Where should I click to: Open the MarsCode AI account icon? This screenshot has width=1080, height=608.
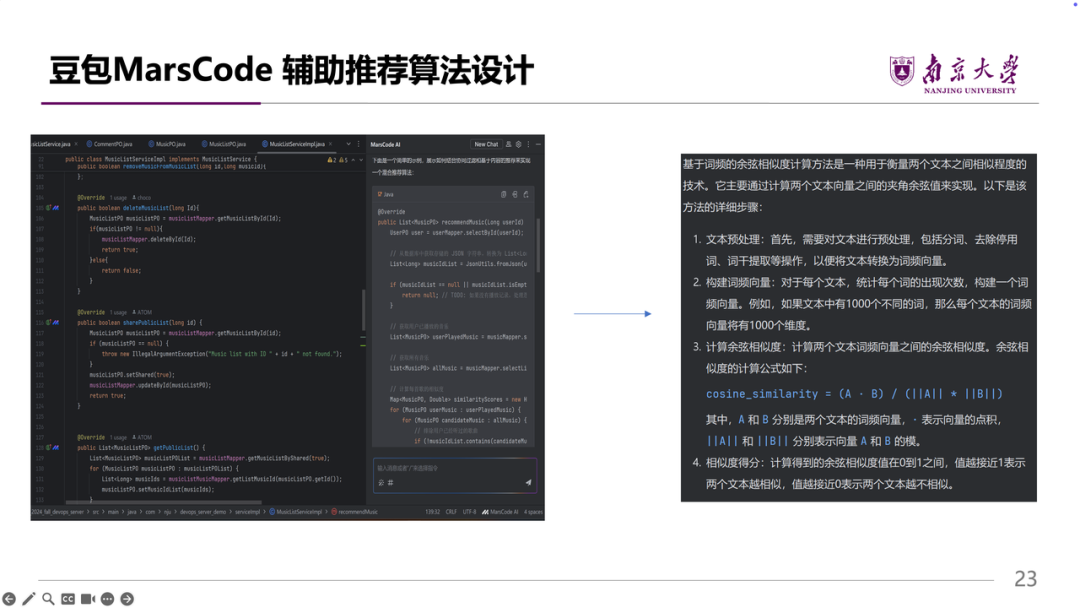coord(508,144)
